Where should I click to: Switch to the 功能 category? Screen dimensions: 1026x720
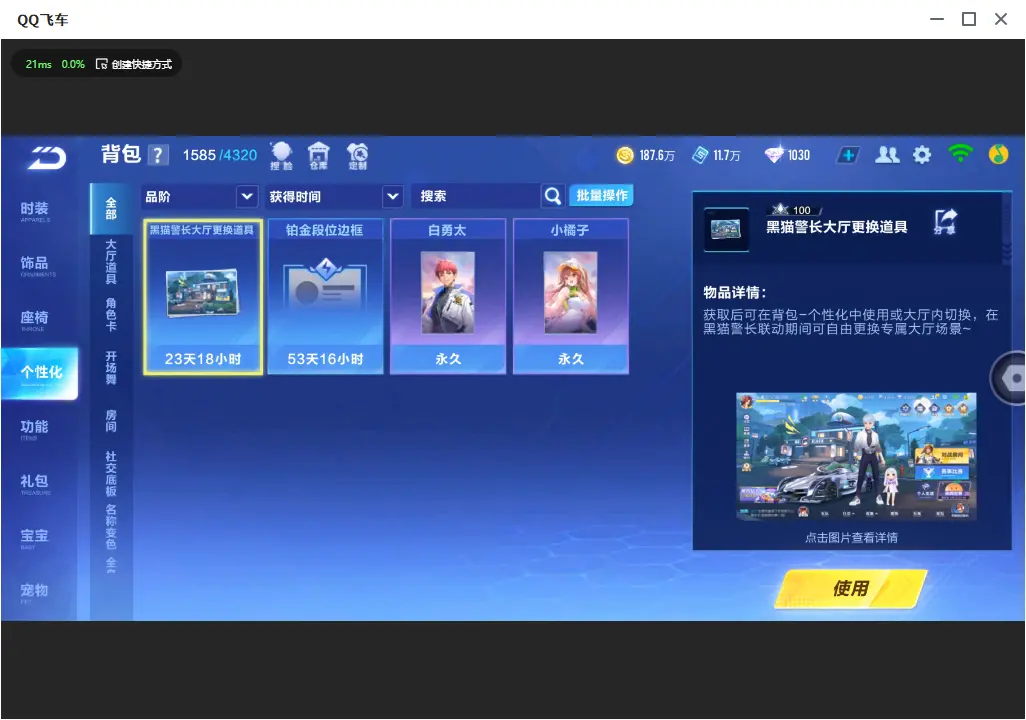coord(35,429)
